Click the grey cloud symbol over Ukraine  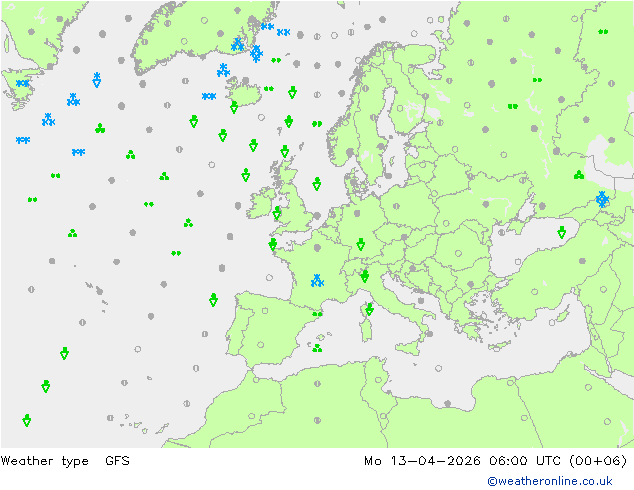tap(486, 204)
